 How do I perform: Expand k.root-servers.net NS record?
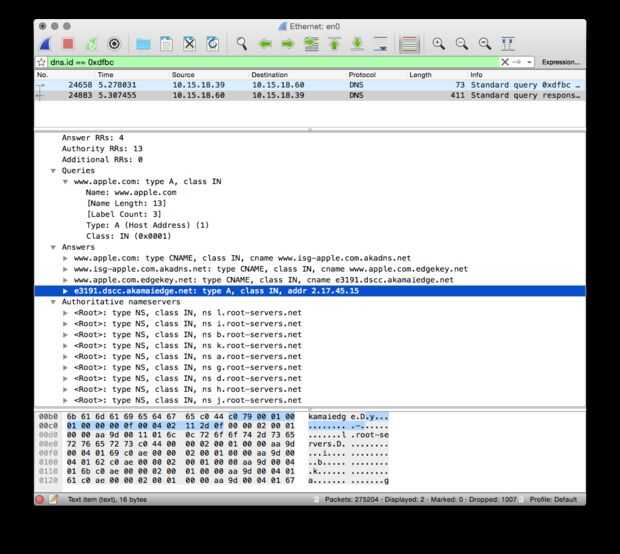[65, 346]
